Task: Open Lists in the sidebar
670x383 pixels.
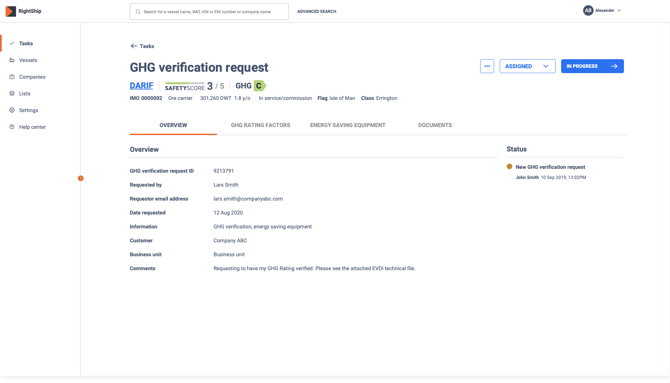Action: [24, 94]
